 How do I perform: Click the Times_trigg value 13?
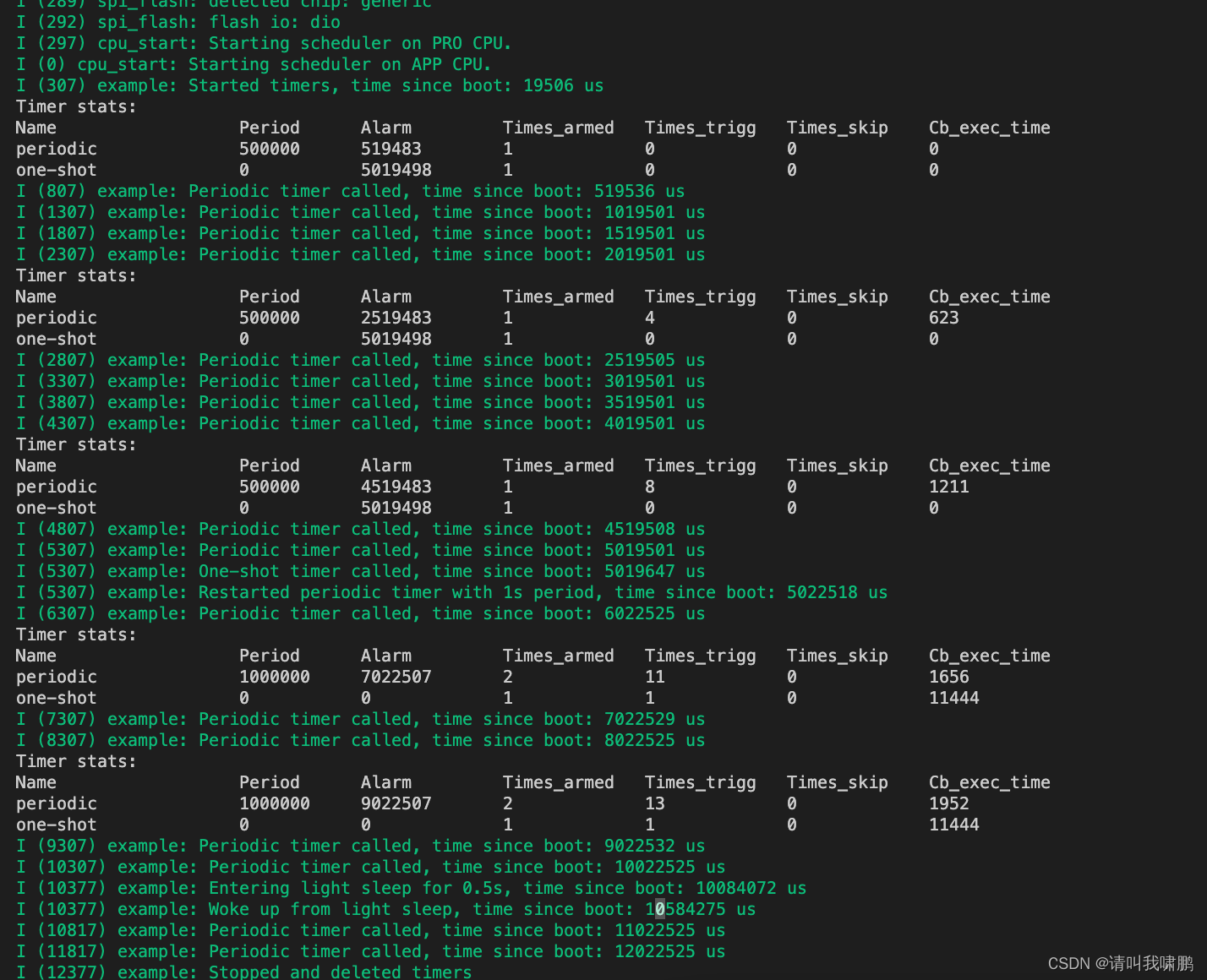tap(655, 803)
